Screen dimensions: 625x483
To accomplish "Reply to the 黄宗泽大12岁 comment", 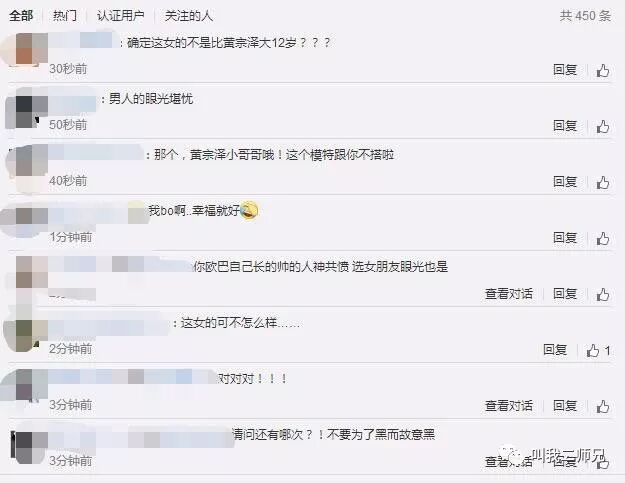I will (565, 70).
